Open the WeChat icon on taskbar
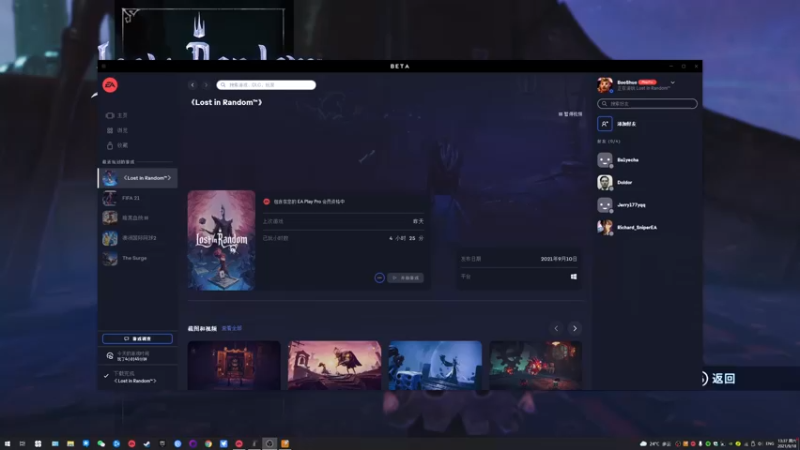The height and width of the screenshot is (450, 800). (101, 443)
